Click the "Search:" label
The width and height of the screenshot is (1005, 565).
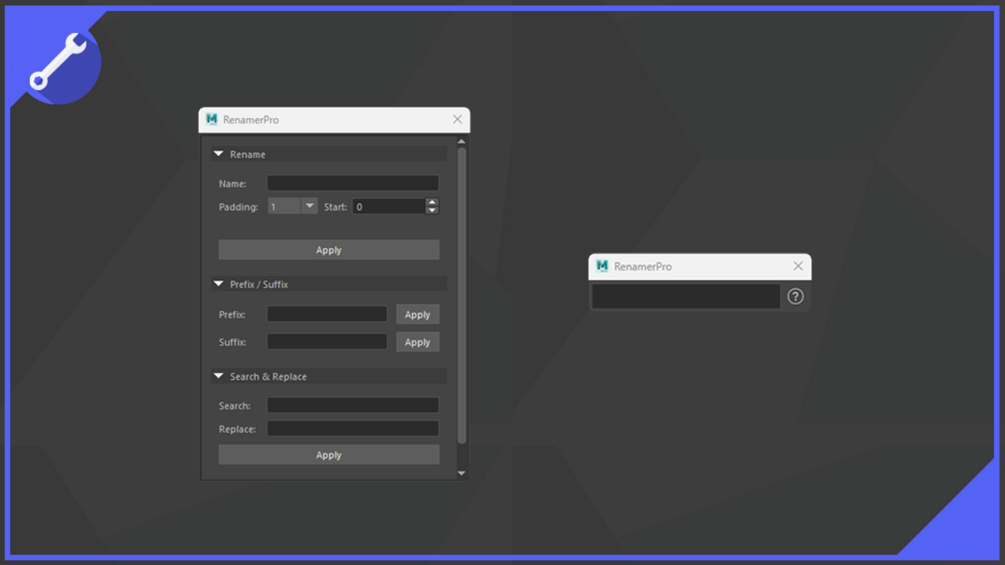(x=235, y=406)
